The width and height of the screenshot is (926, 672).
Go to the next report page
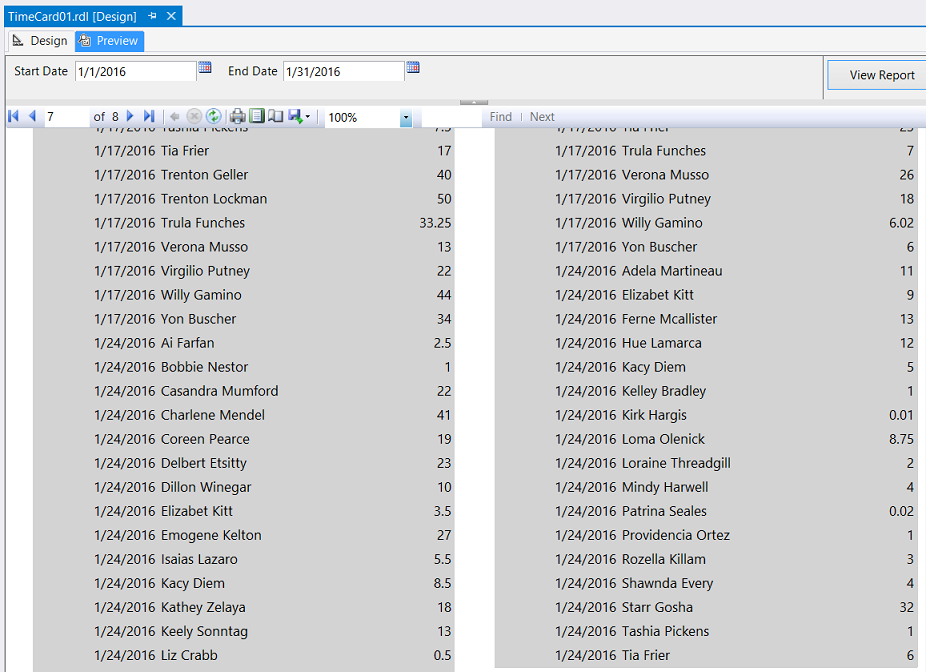[x=131, y=117]
